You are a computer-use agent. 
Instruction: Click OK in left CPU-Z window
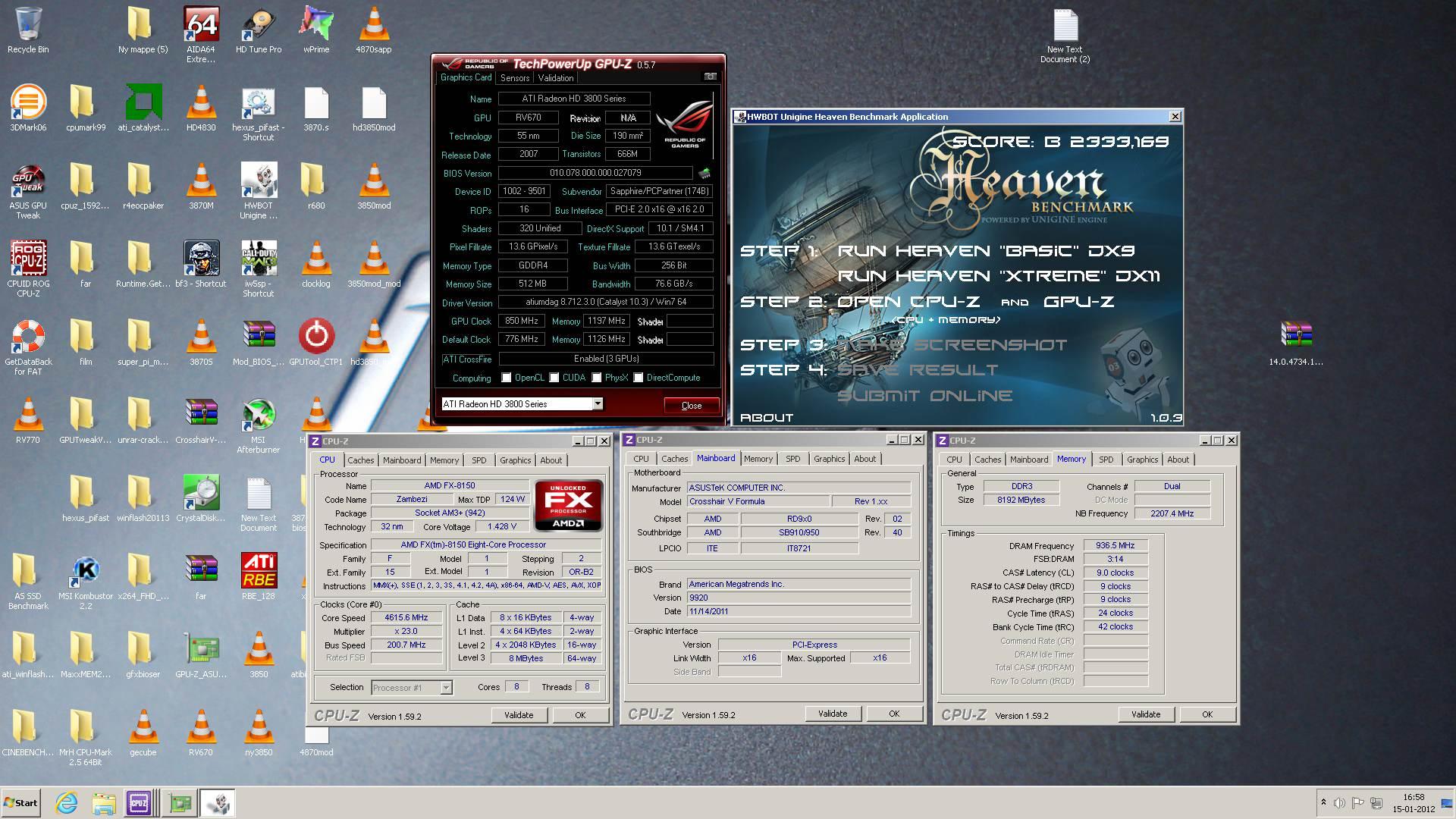pos(580,715)
